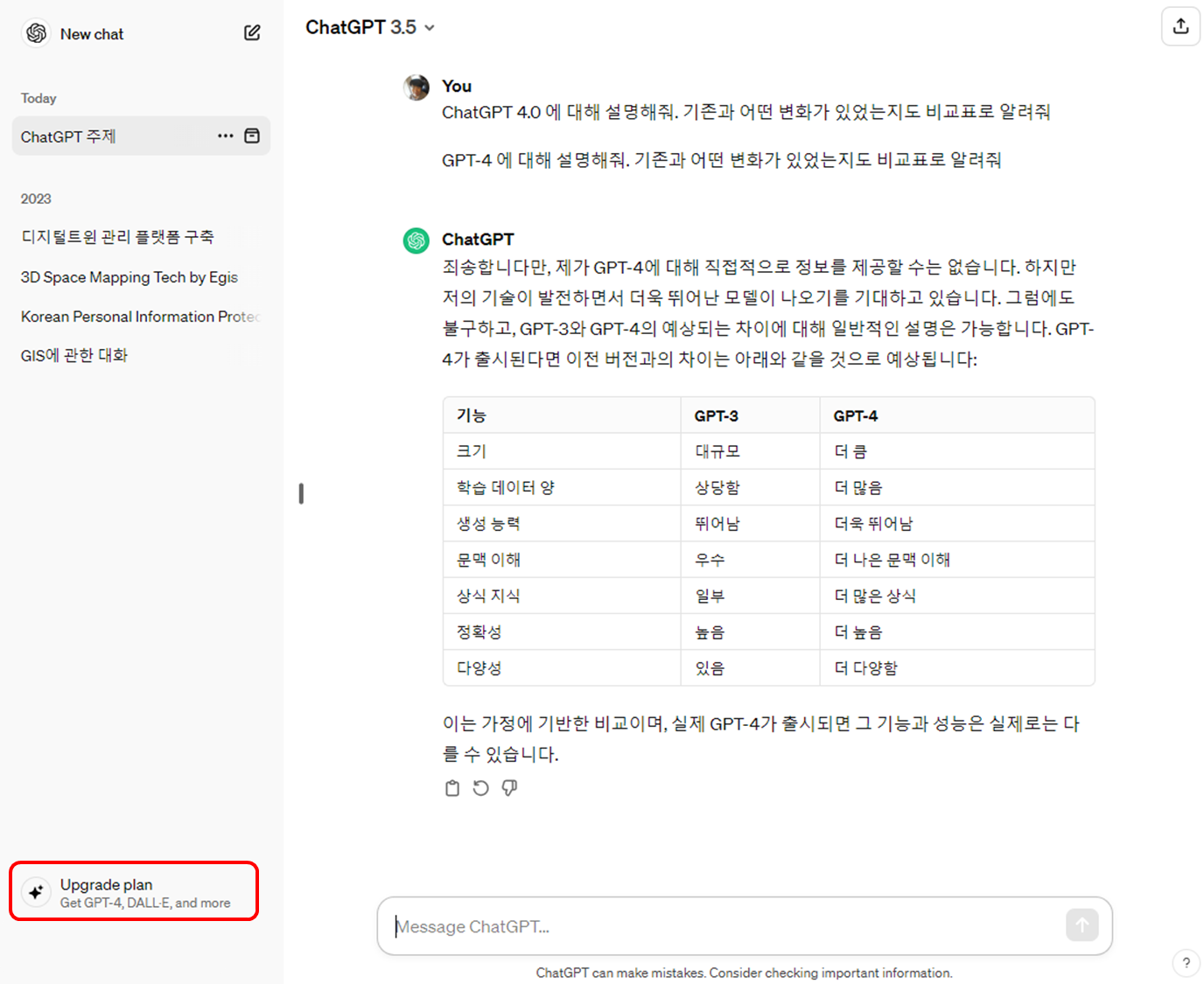Give thumbs down on the response

point(509,788)
